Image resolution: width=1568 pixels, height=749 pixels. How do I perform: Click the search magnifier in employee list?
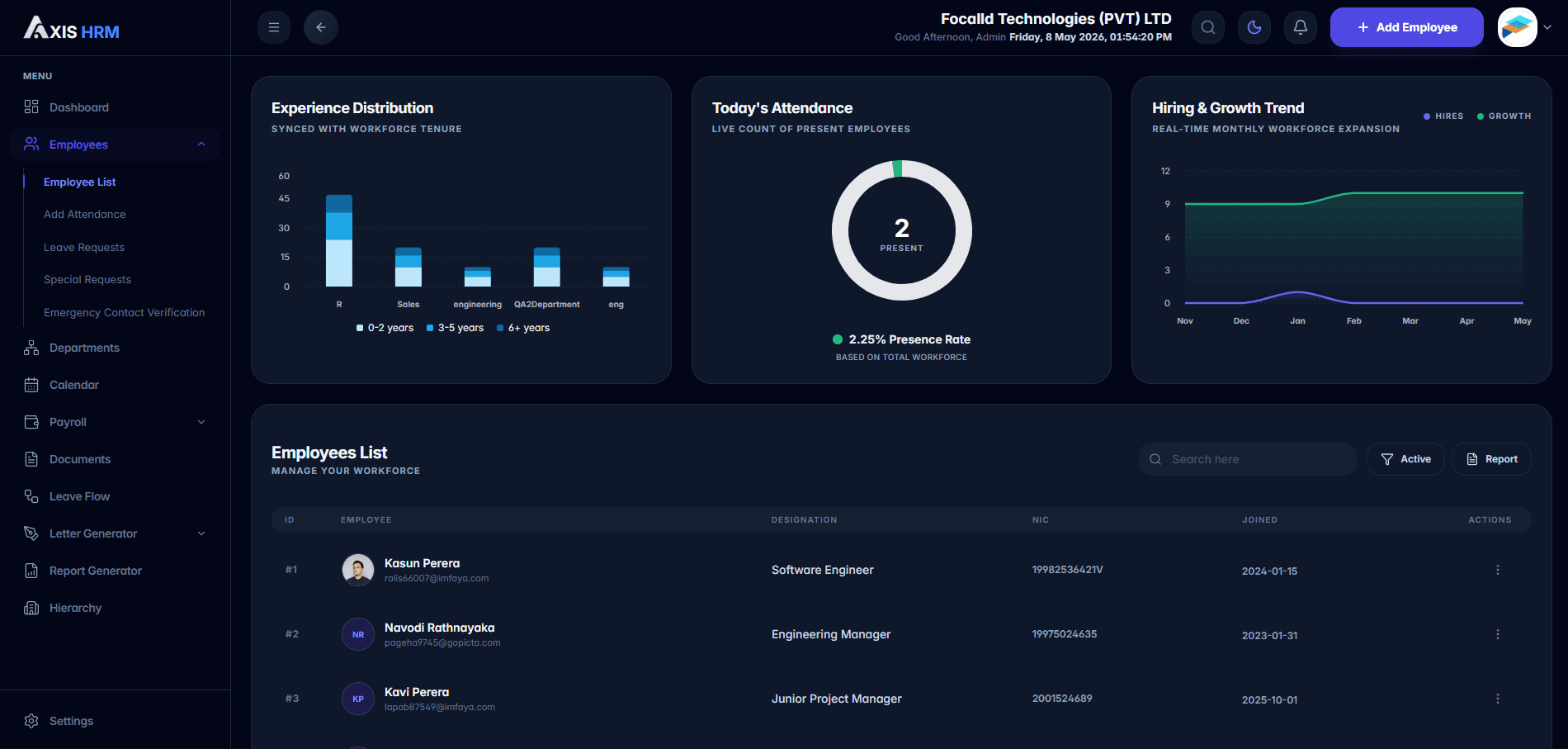pos(1155,459)
